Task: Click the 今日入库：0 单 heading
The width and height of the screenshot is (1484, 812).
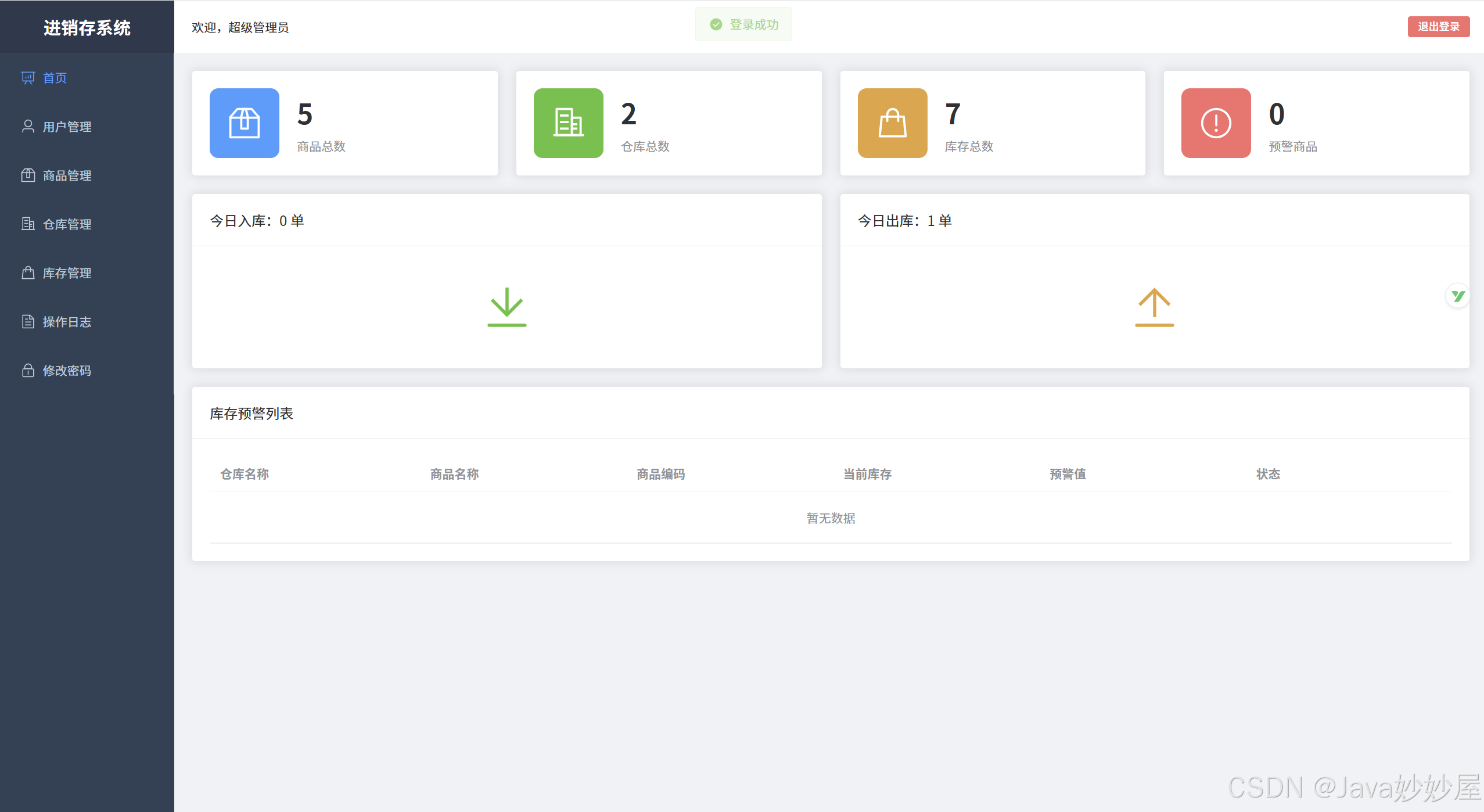Action: pyautogui.click(x=257, y=221)
